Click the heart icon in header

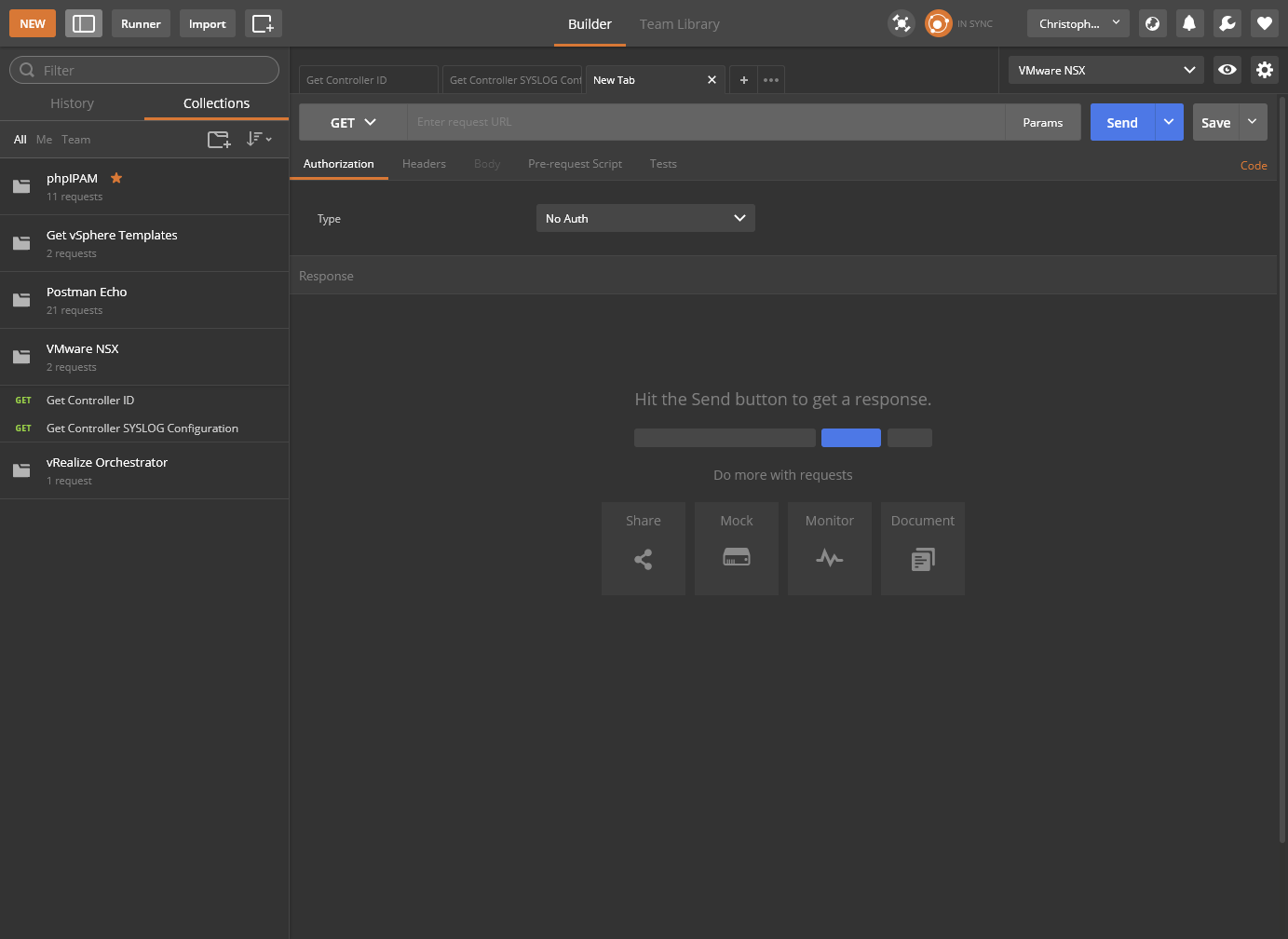click(1264, 23)
